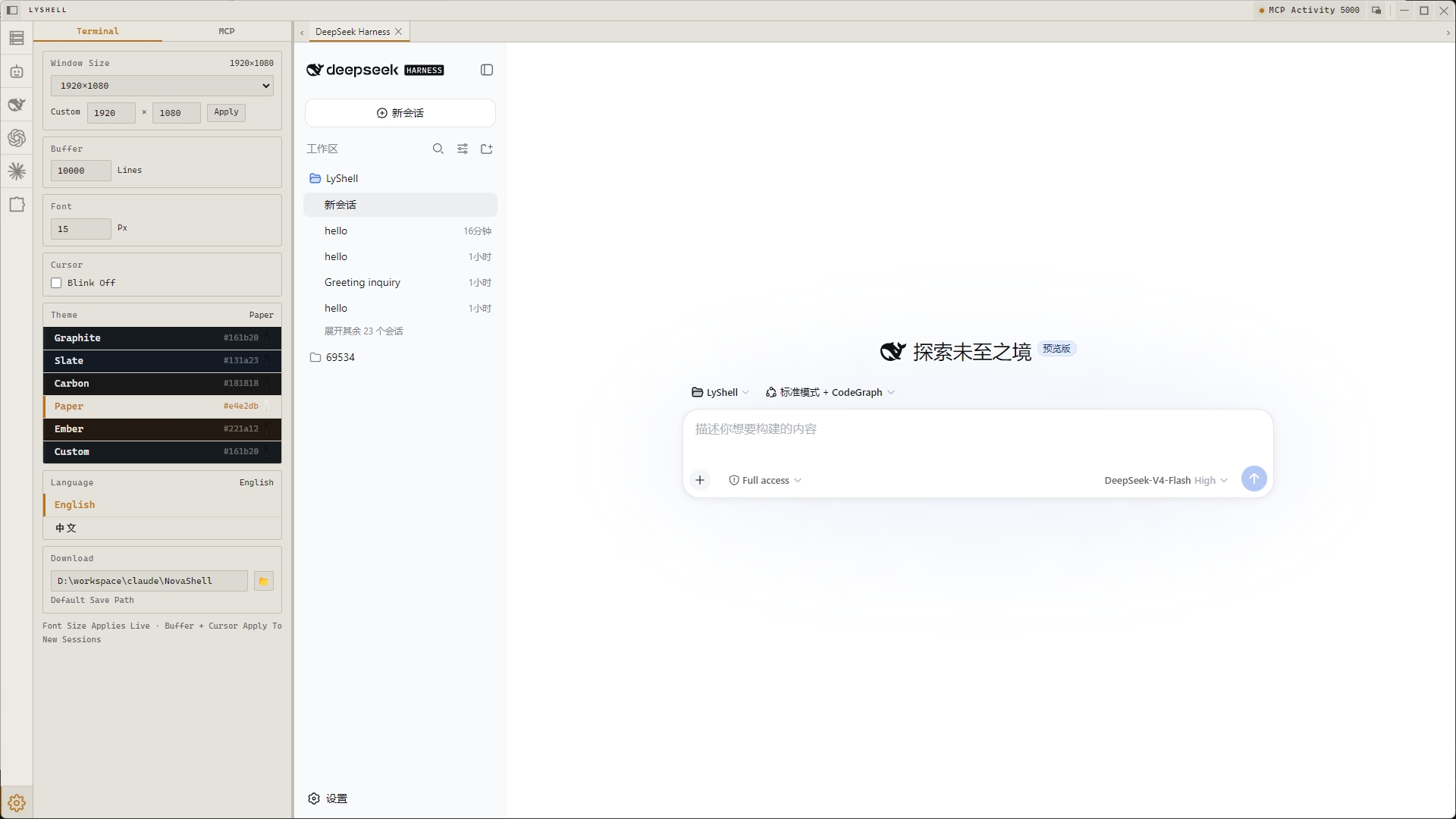Image resolution: width=1456 pixels, height=819 pixels.
Task: Click the picture-in-picture icon in title bar
Action: tap(1376, 10)
